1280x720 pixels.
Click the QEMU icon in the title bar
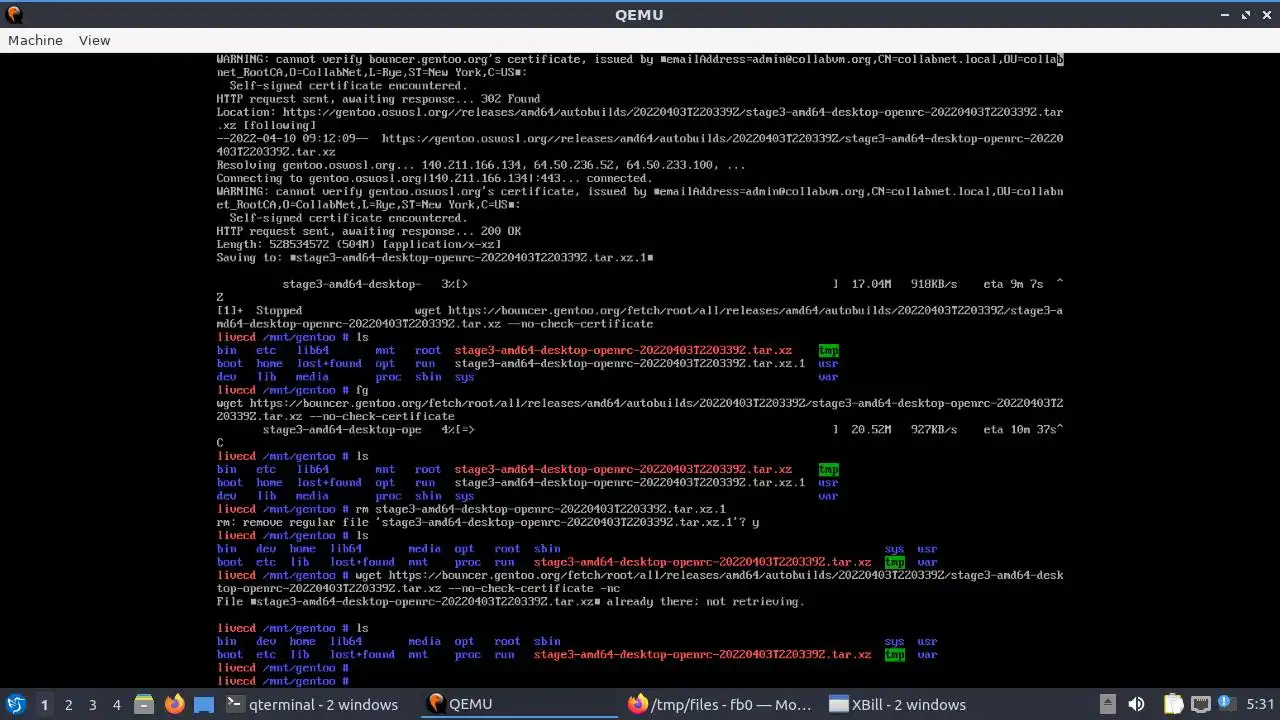pyautogui.click(x=14, y=15)
